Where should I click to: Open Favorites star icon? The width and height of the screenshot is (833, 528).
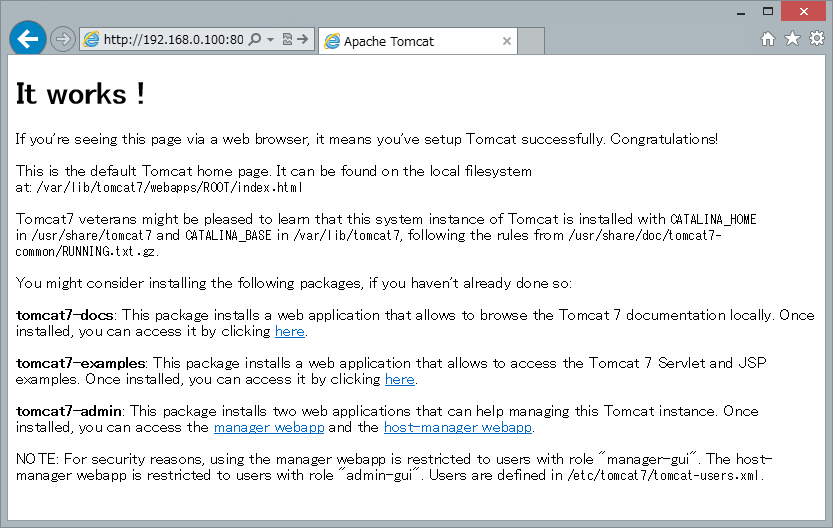click(793, 38)
